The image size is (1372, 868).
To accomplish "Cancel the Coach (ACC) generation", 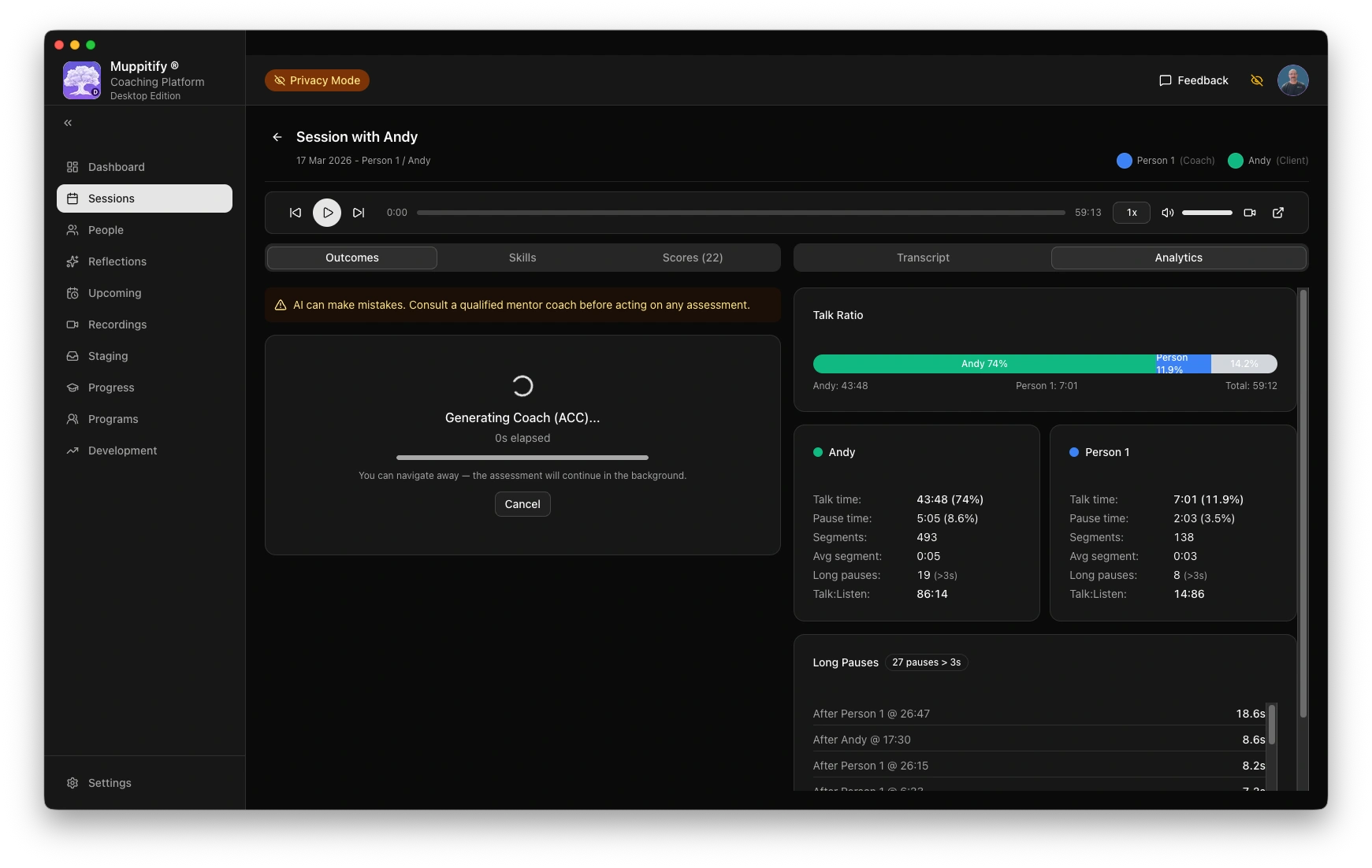I will coord(522,504).
